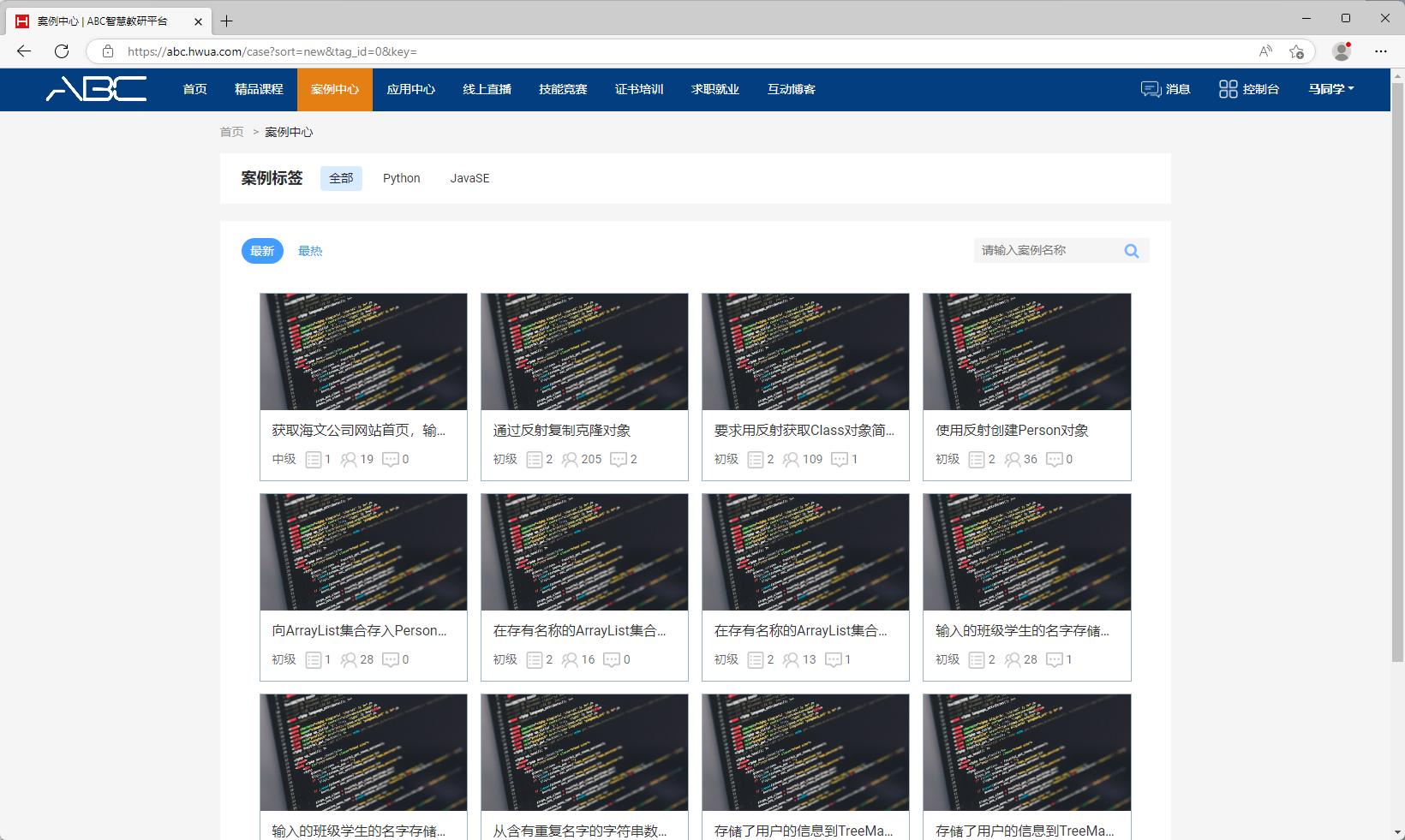The width and height of the screenshot is (1405, 840).
Task: Open browser settings three-dot menu
Action: pyautogui.click(x=1381, y=51)
